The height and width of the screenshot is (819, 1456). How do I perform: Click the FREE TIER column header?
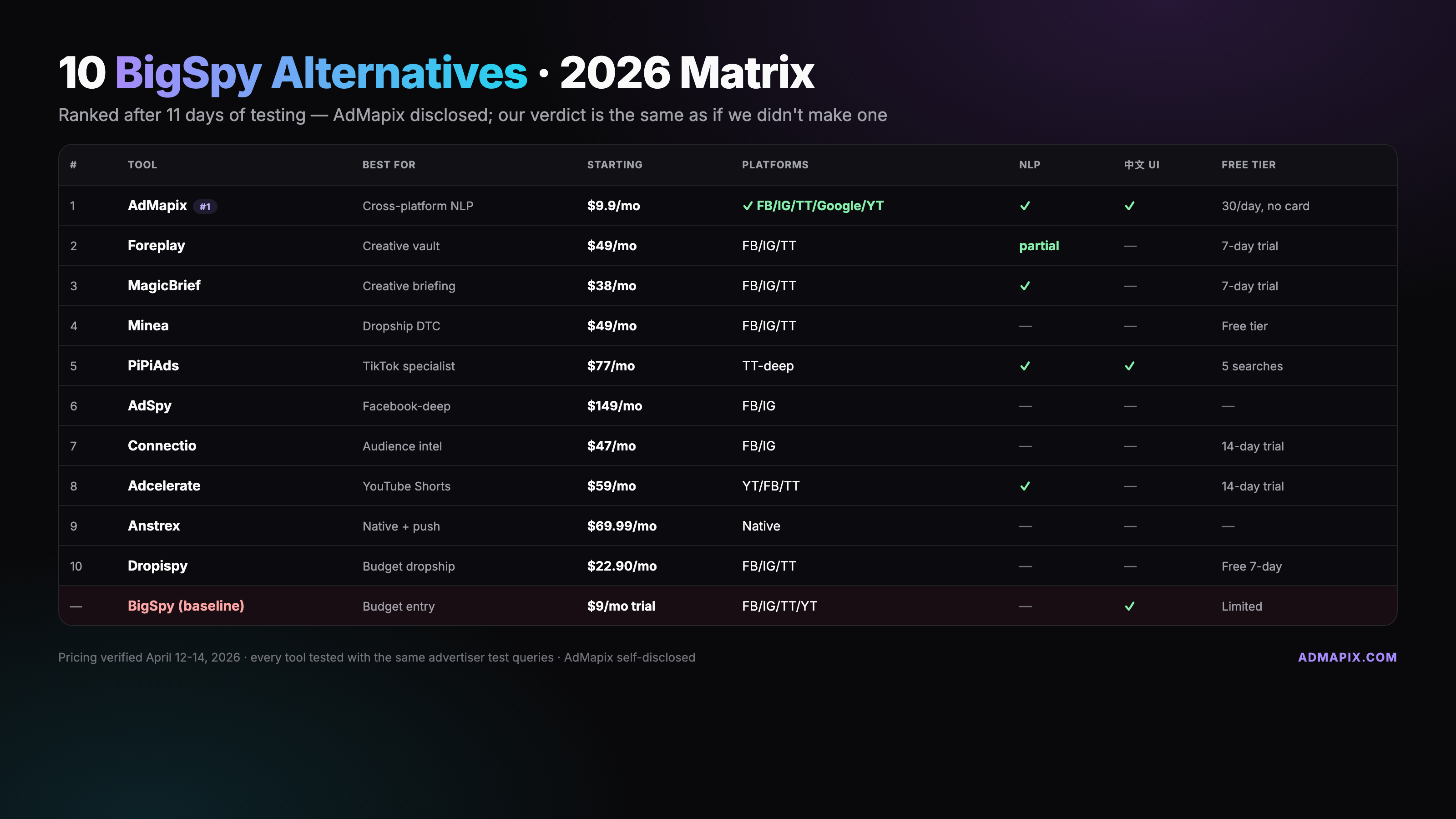point(1248,164)
